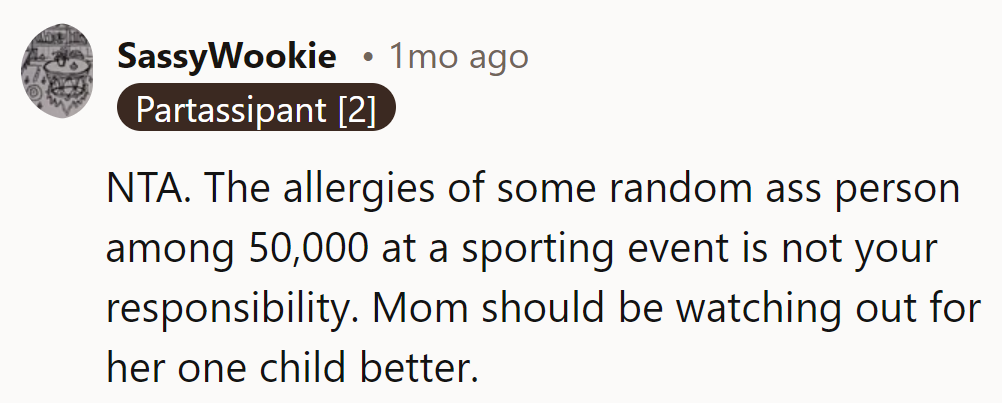Screen dimensions: 1002x403
Task: Click the "[2]" number in the flair
Action: tap(357, 110)
